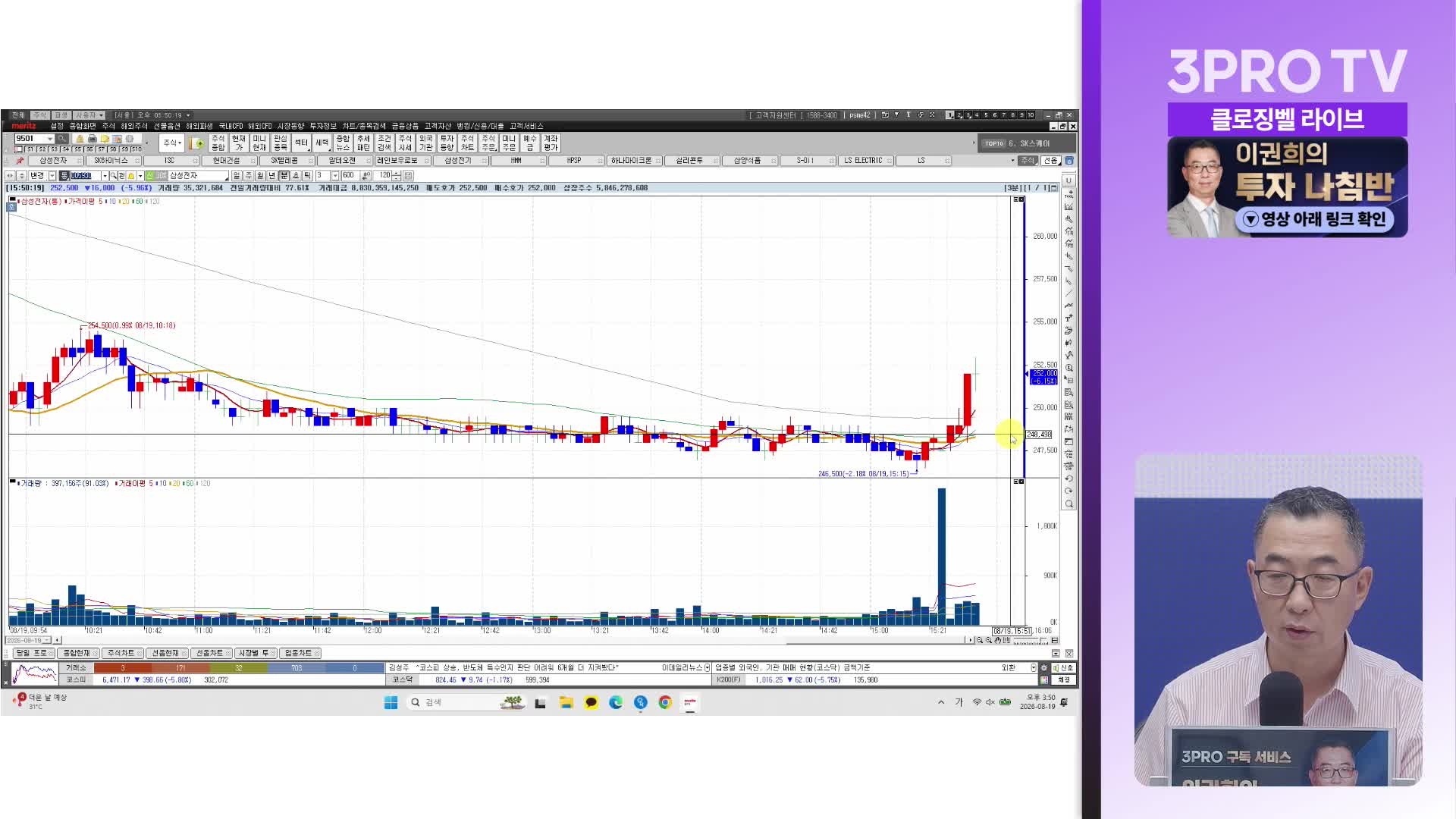Click the stock code search magnifier
This screenshot has width=1456, height=819.
click(113, 176)
